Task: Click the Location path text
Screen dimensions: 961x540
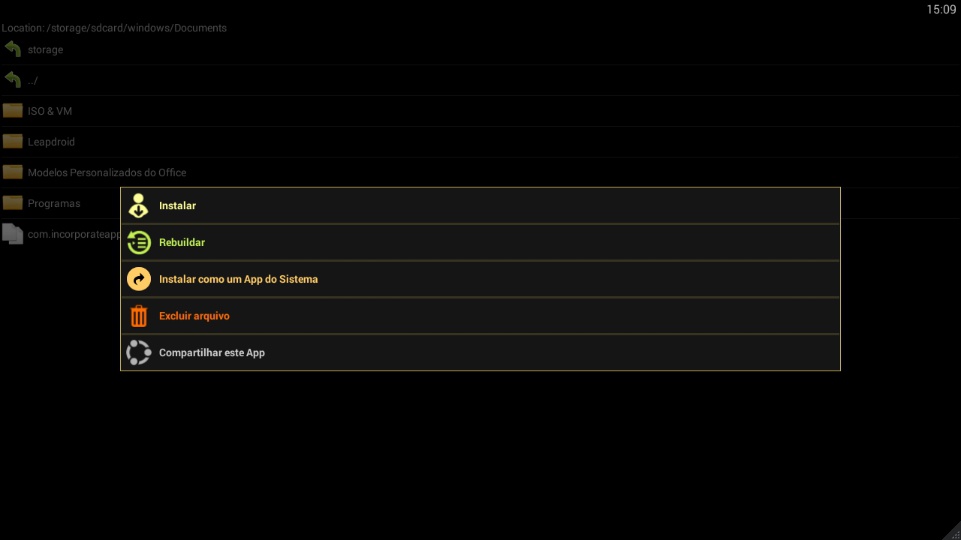Action: [114, 28]
